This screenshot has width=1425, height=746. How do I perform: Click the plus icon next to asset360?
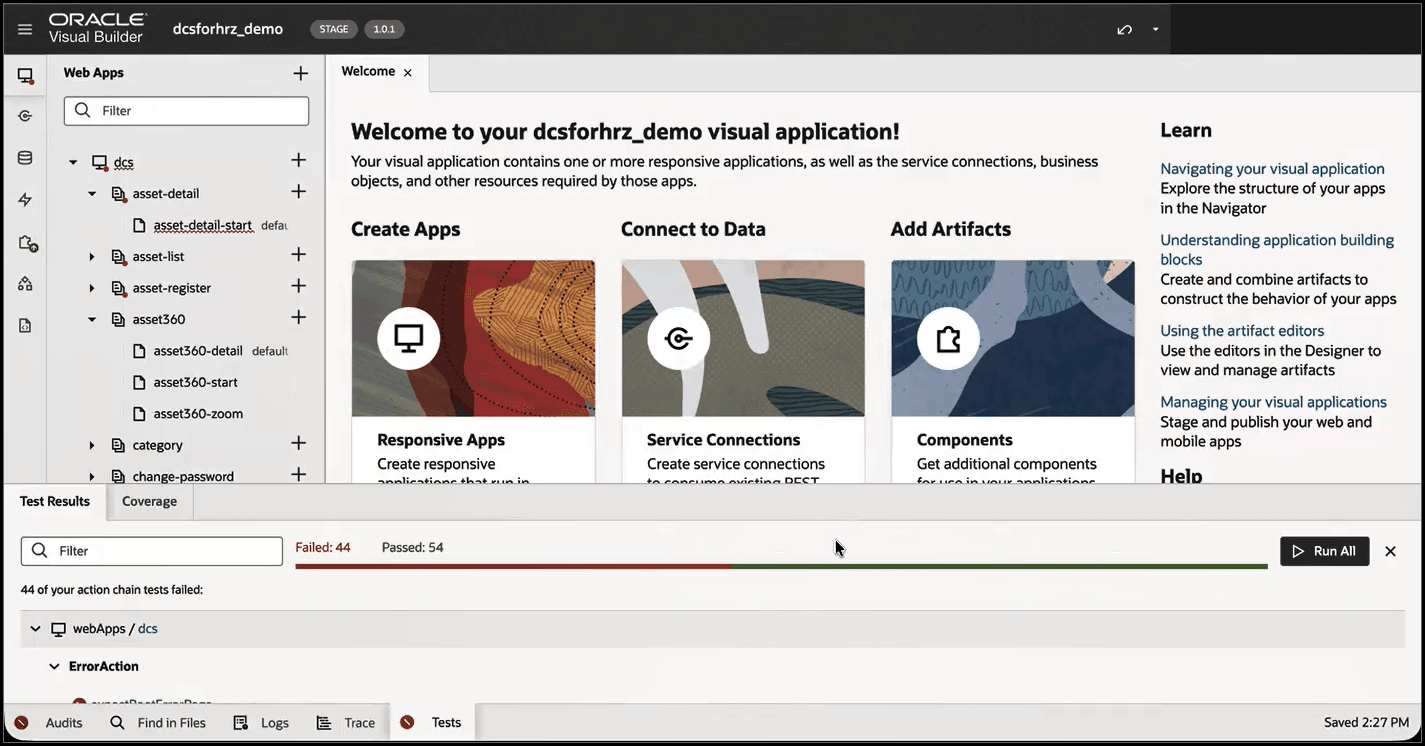point(298,318)
